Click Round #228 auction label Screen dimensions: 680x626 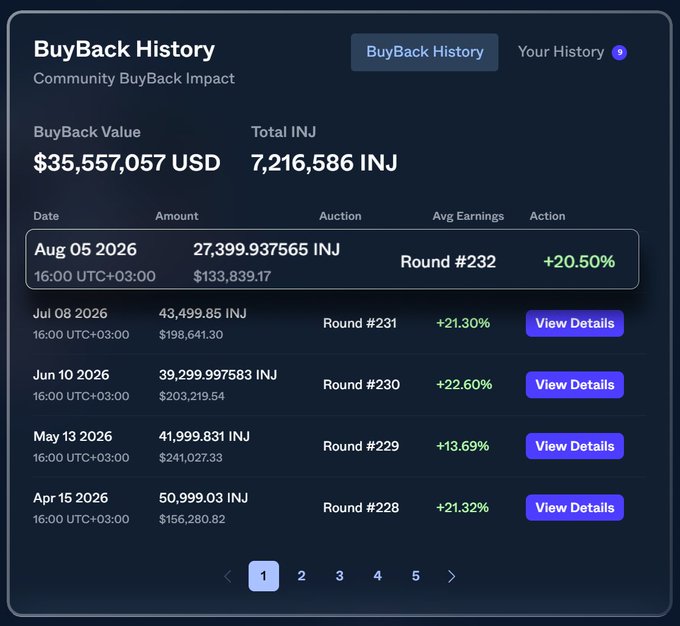(x=361, y=508)
